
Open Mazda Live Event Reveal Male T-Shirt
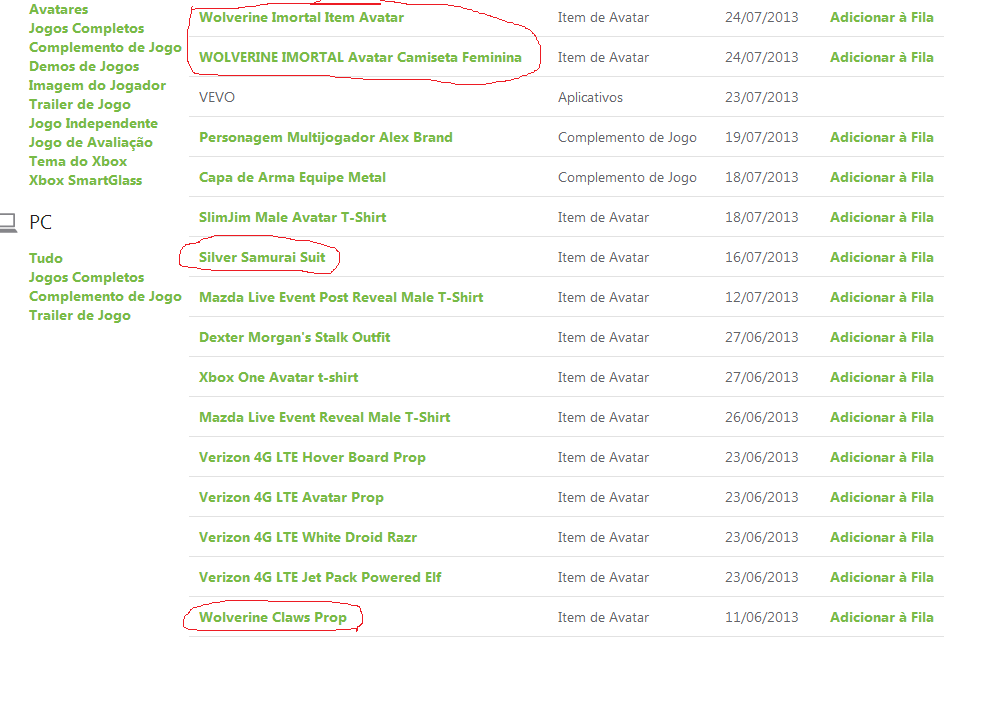[x=325, y=417]
